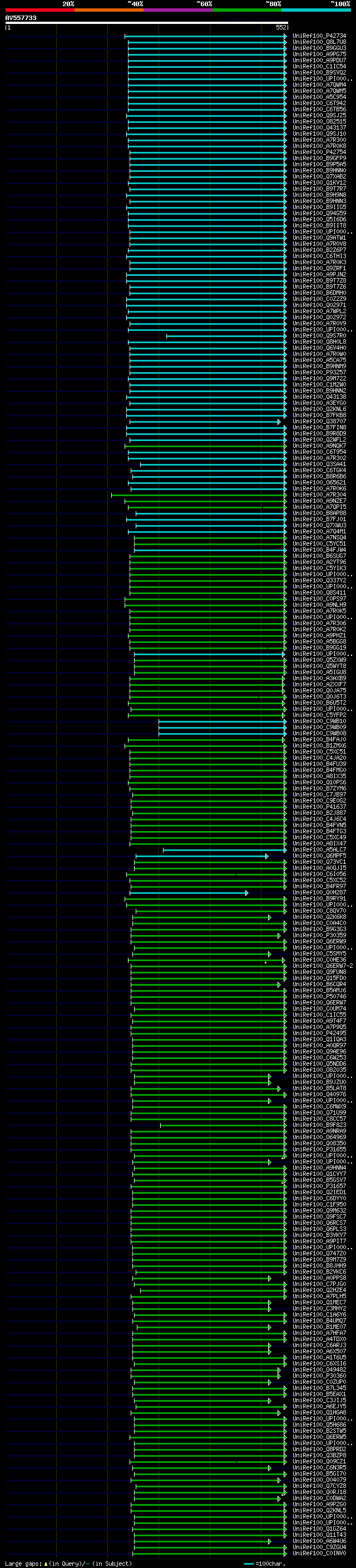Select the UniRef100_A8IX35 label
Viewport: 356px width, 1568px height.
[319, 776]
